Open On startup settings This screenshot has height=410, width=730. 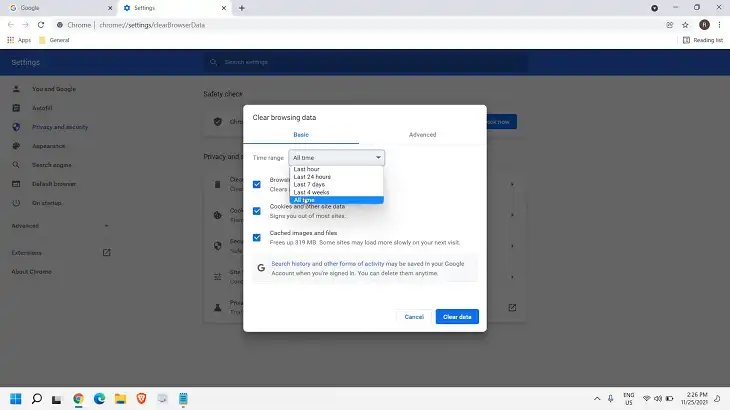[46, 203]
